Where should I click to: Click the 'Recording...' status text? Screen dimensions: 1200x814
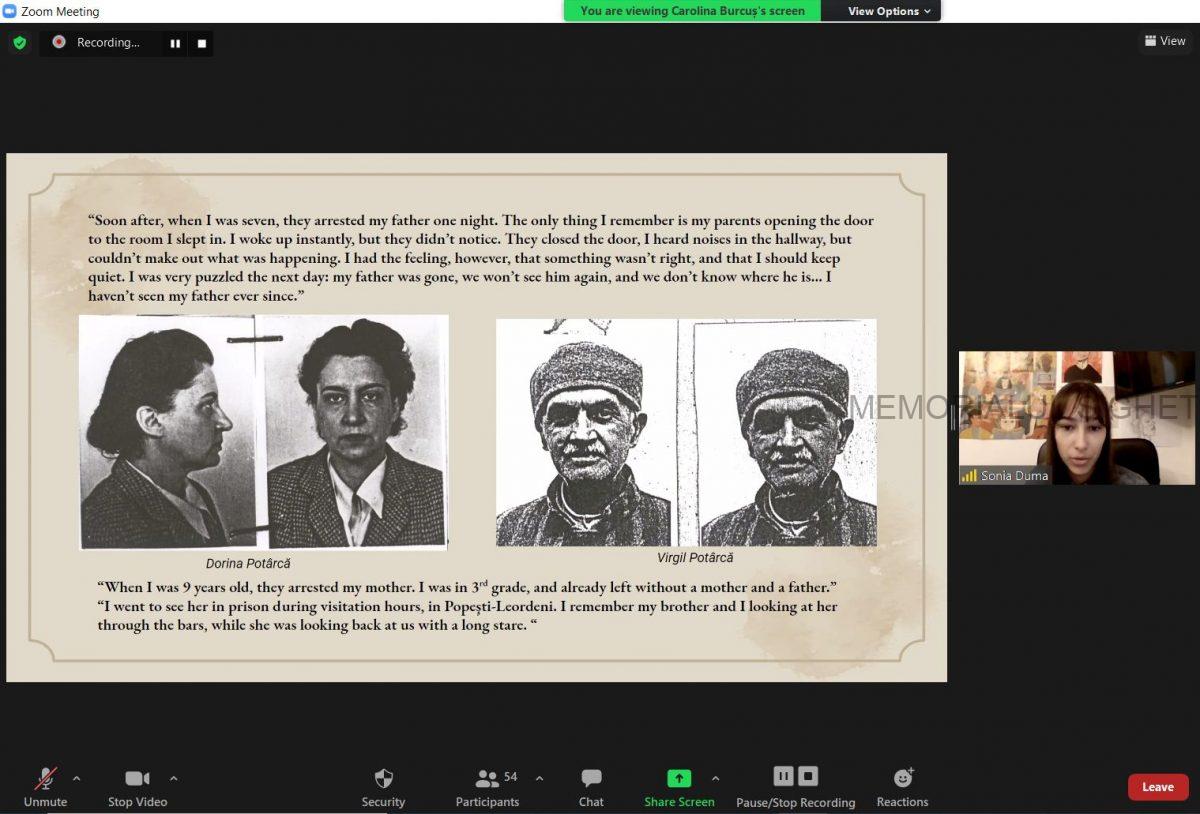108,42
